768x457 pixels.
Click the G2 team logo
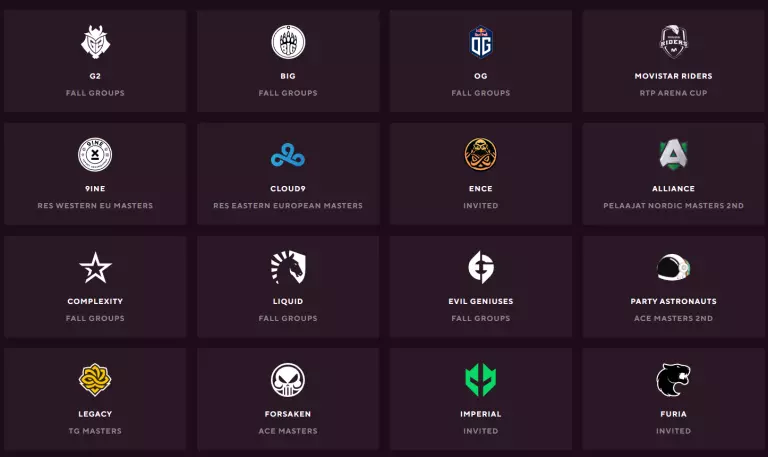[x=95, y=42]
